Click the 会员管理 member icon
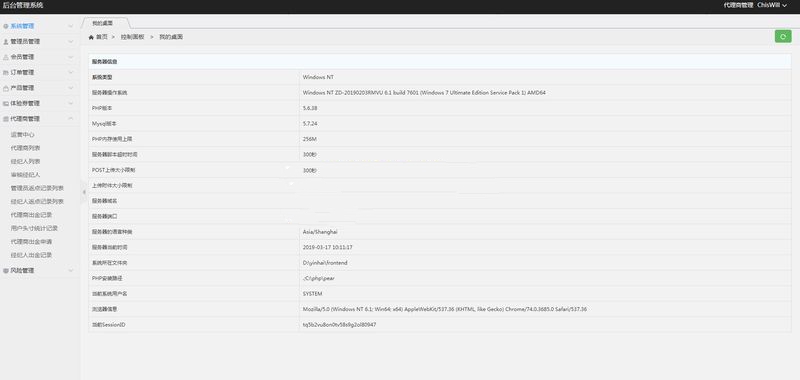This screenshot has width=800, height=380. point(6,57)
